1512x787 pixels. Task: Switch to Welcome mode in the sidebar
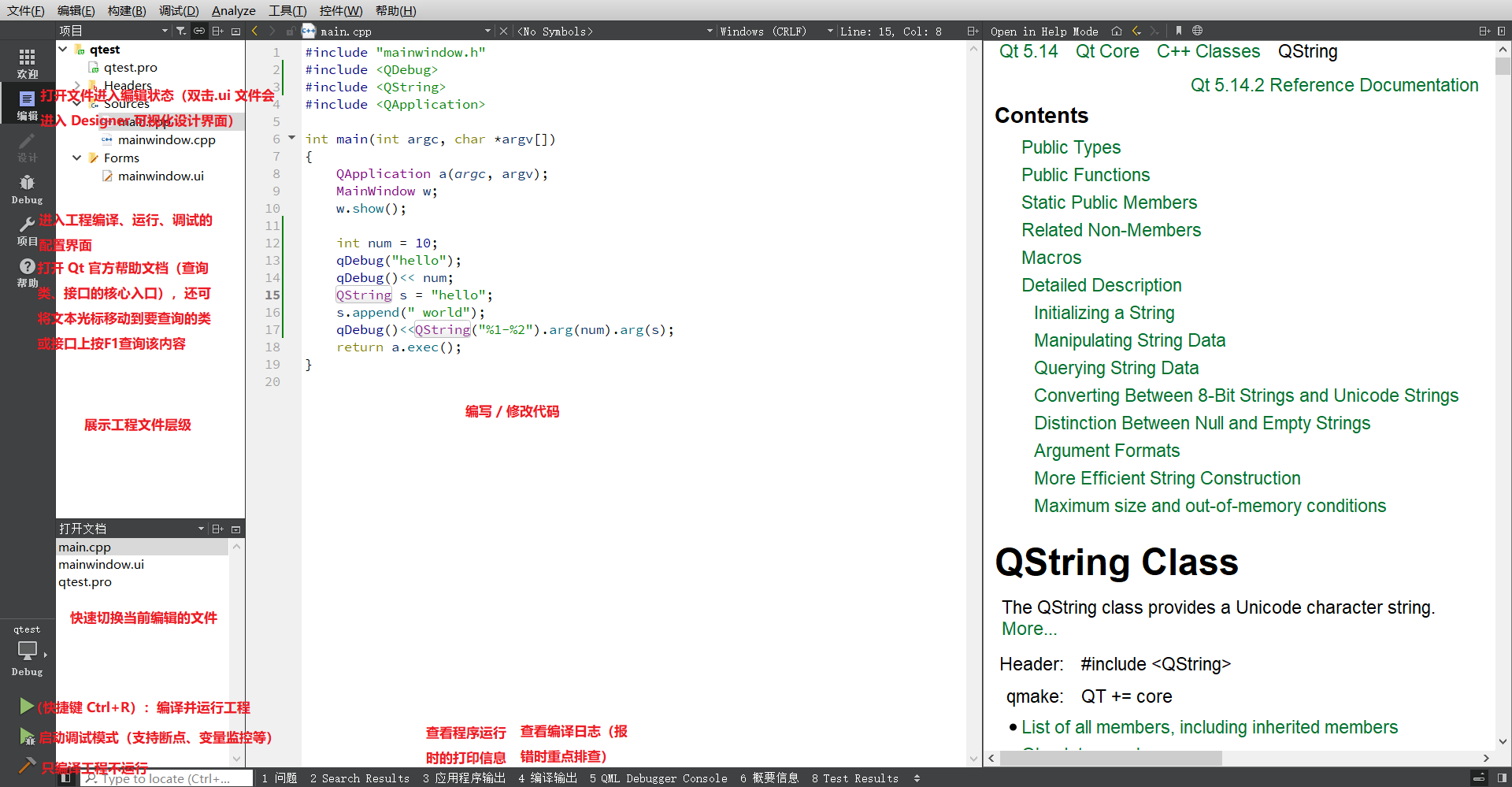(x=27, y=63)
